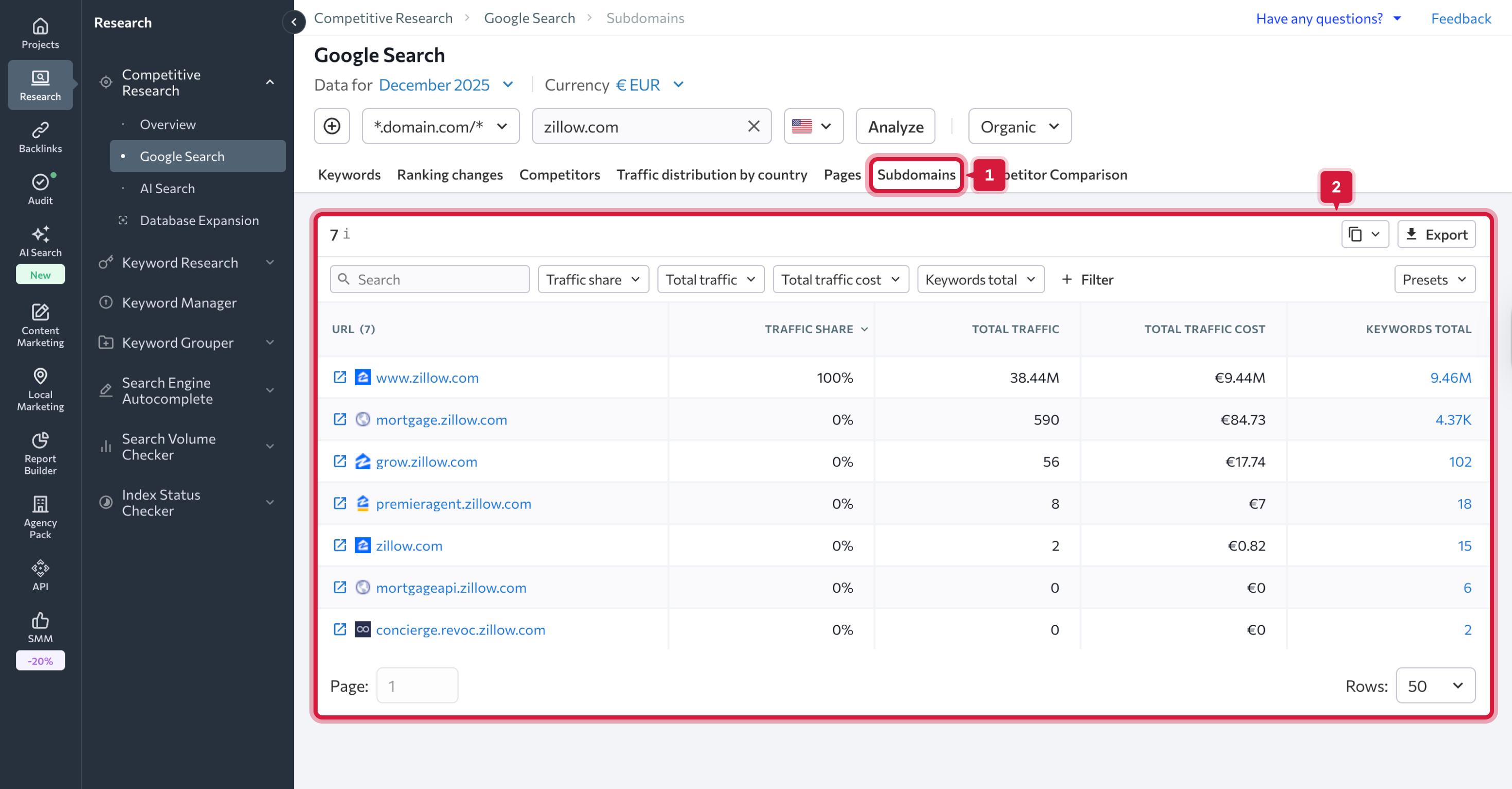The image size is (1512, 789).
Task: Open mortgage.zillow.com external link icon
Action: click(339, 419)
